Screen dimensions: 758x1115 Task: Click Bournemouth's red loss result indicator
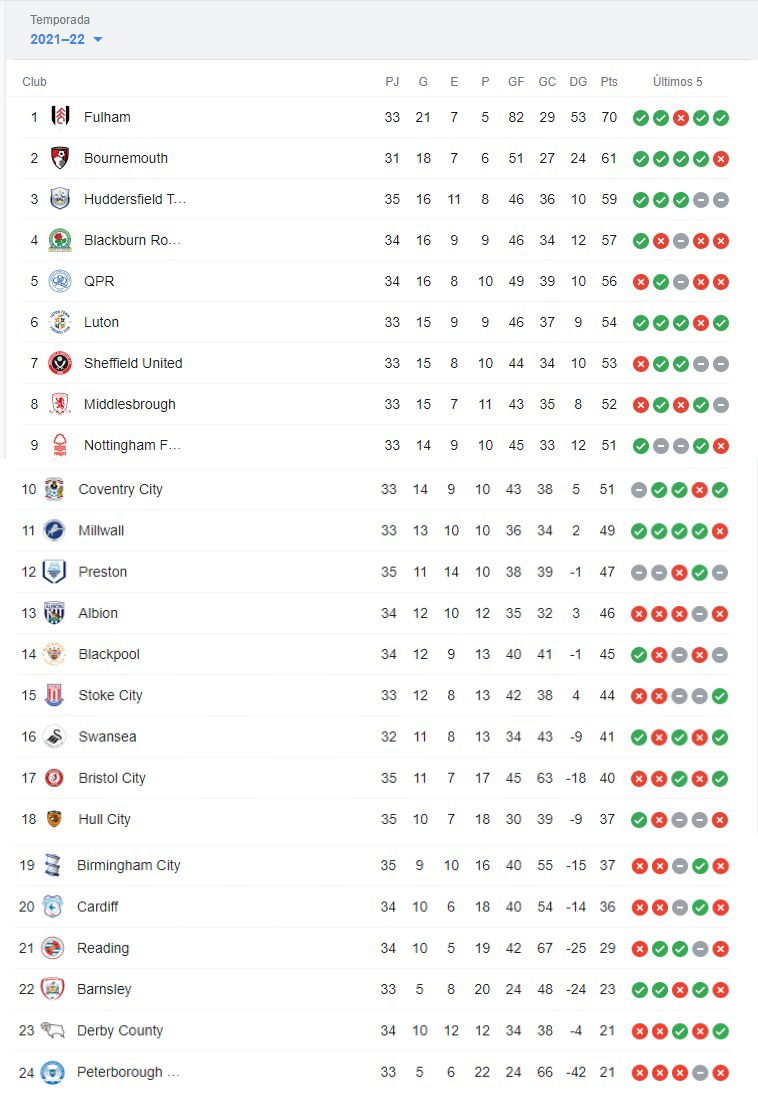(721, 159)
